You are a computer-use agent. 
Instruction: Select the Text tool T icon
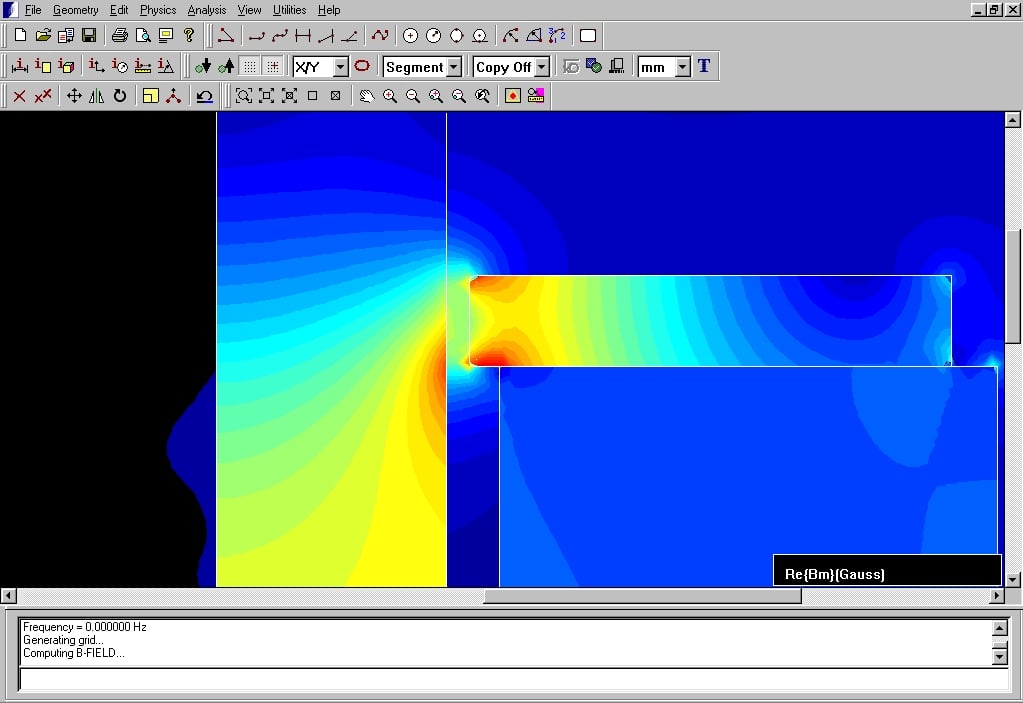click(704, 66)
